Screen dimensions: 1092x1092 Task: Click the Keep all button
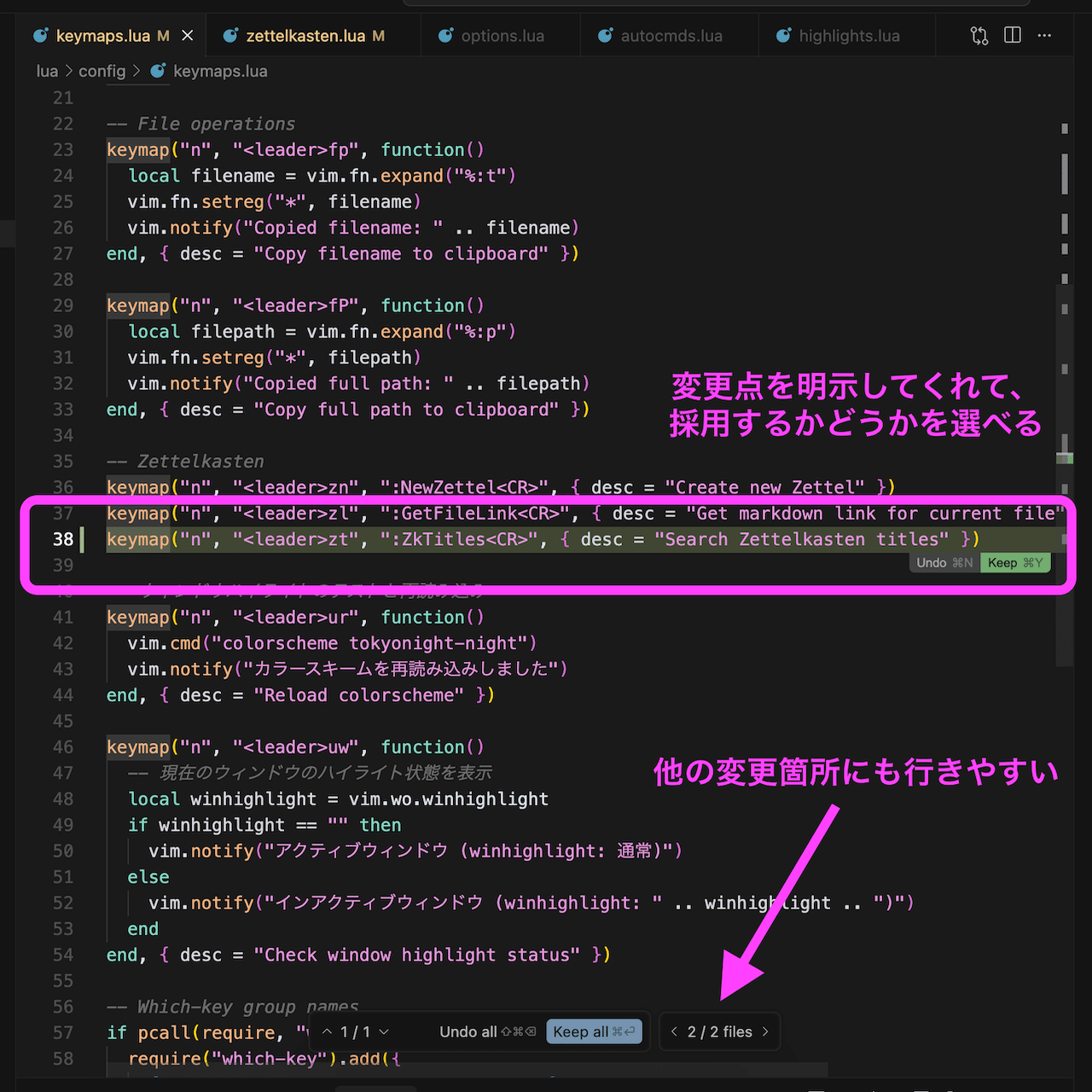[x=594, y=1032]
